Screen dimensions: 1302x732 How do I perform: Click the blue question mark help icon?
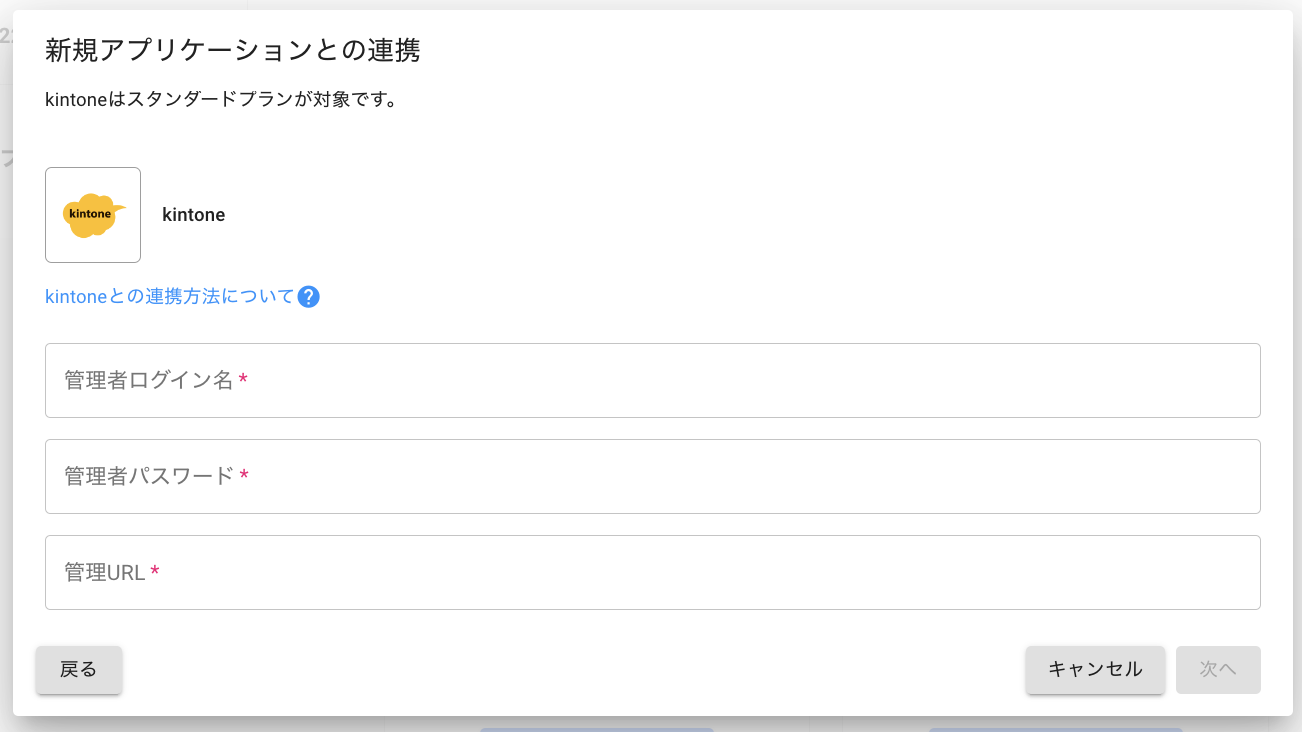[309, 297]
